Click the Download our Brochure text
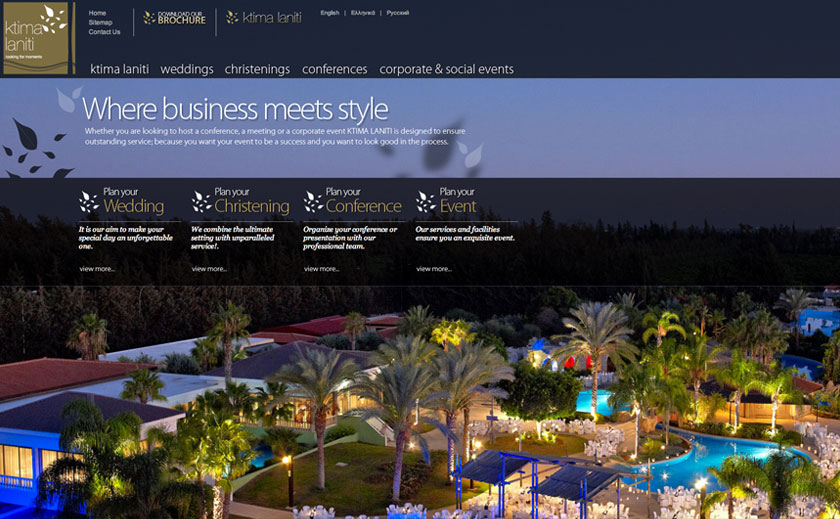 [x=182, y=18]
